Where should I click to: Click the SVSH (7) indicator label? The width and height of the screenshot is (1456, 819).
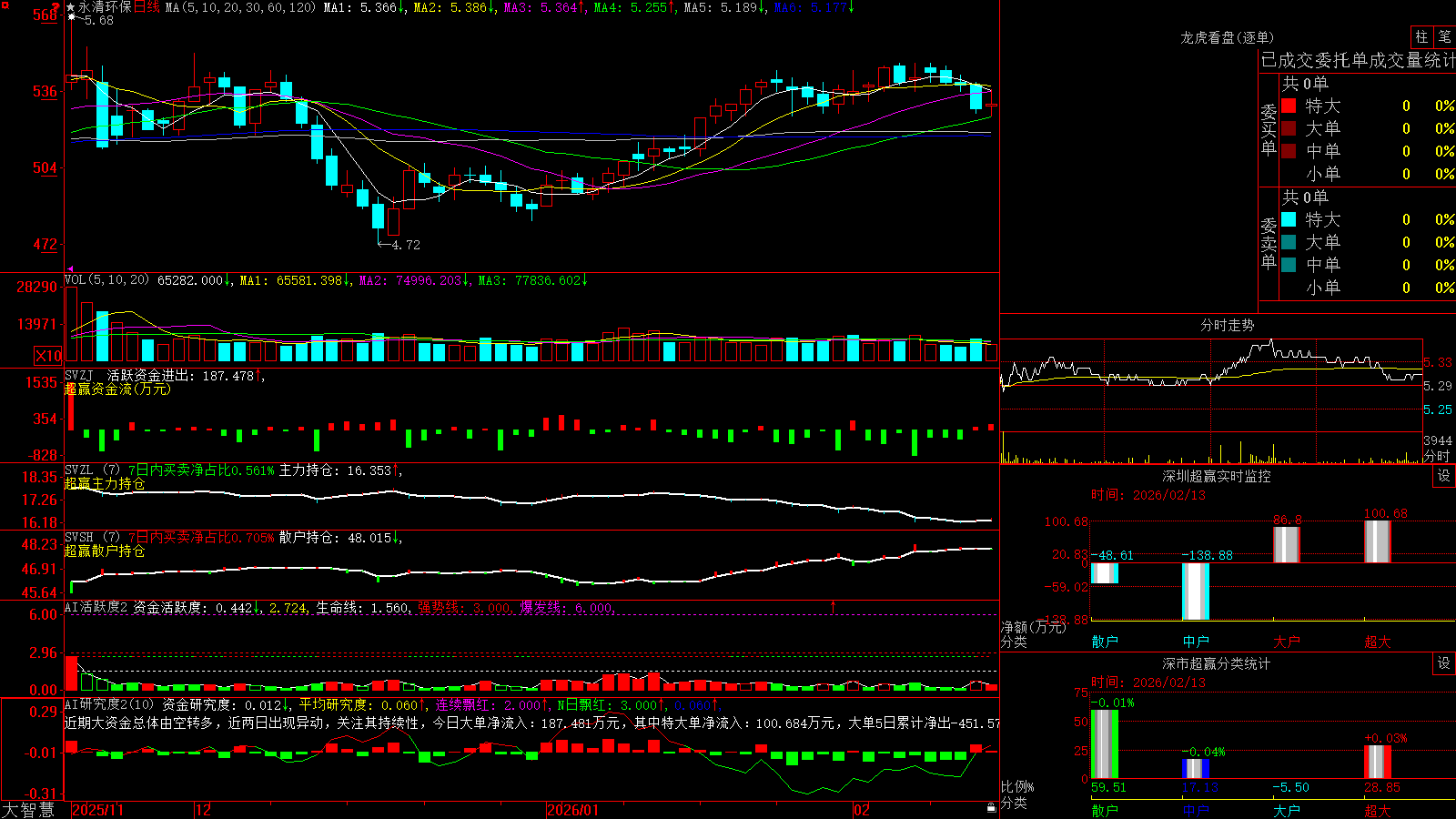pyautogui.click(x=92, y=538)
